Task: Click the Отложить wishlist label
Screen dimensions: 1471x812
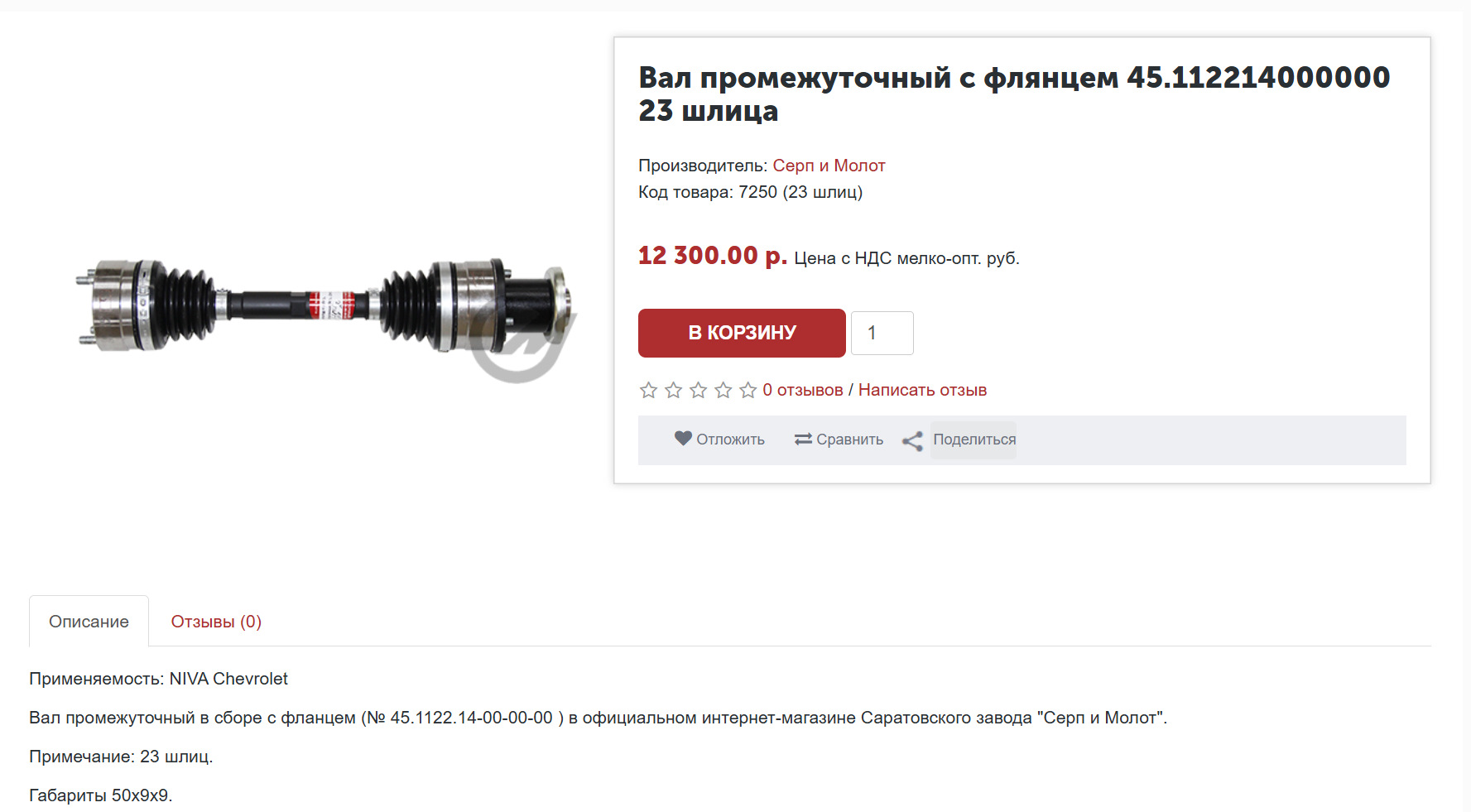Action: [x=730, y=440]
